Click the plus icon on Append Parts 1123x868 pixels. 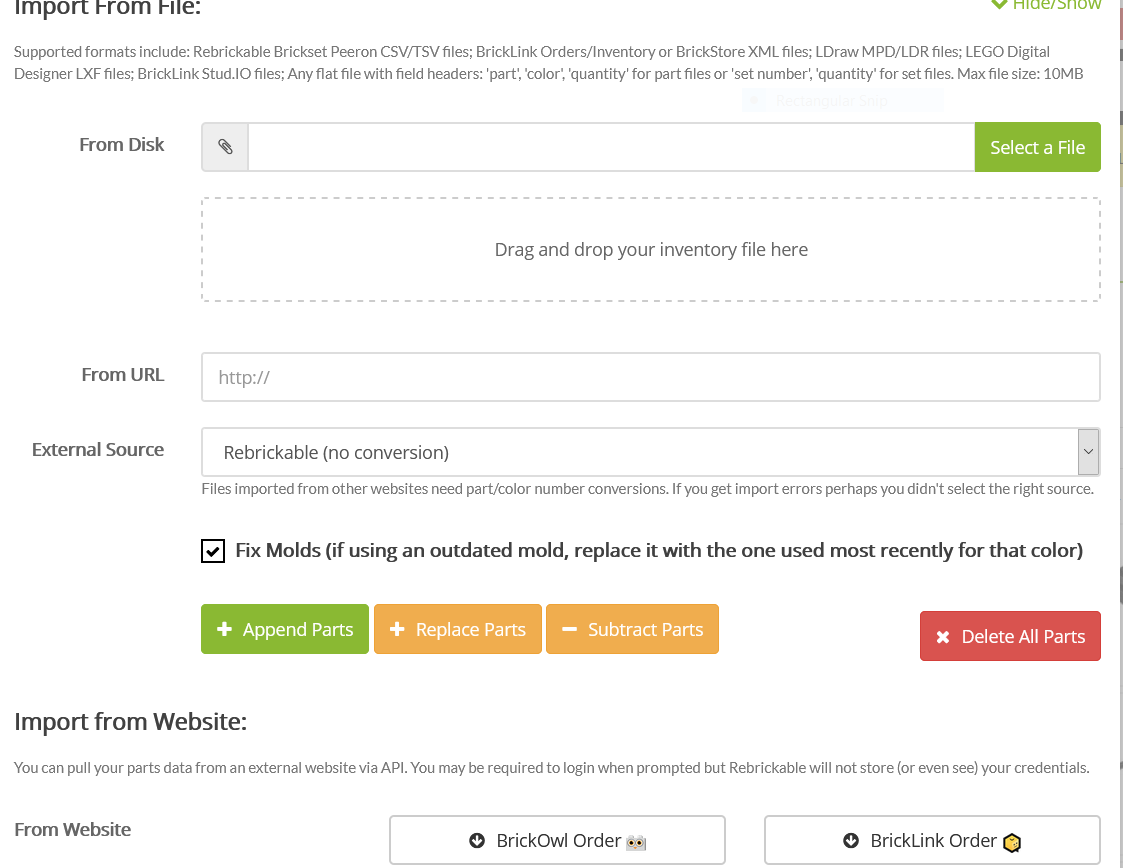[x=225, y=630]
